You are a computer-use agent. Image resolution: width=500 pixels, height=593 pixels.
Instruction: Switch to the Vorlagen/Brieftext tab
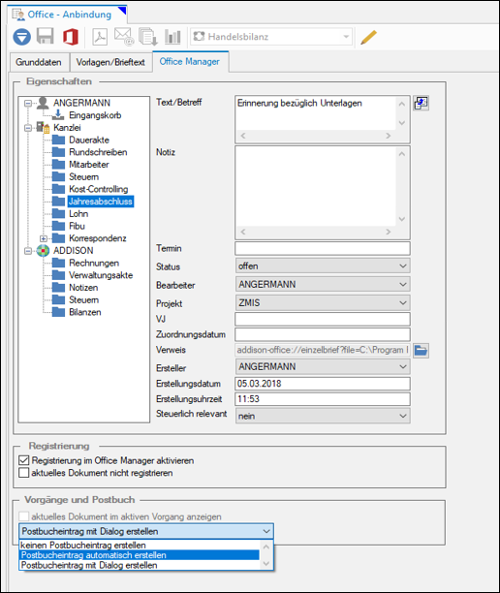coord(110,62)
